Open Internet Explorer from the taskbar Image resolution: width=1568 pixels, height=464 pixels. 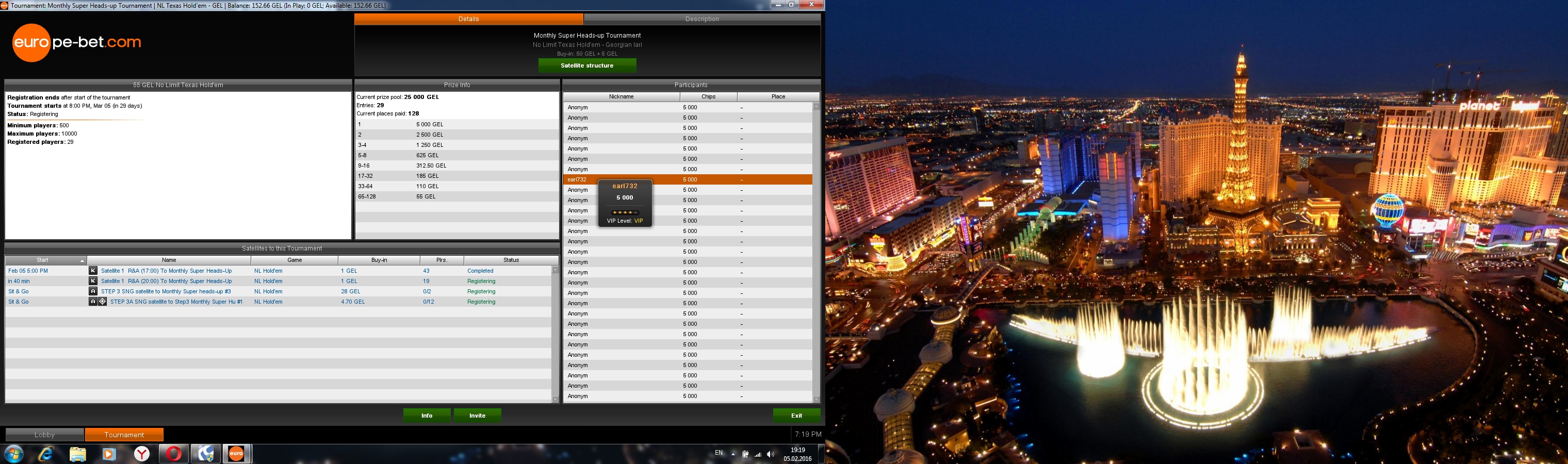pyautogui.click(x=46, y=454)
